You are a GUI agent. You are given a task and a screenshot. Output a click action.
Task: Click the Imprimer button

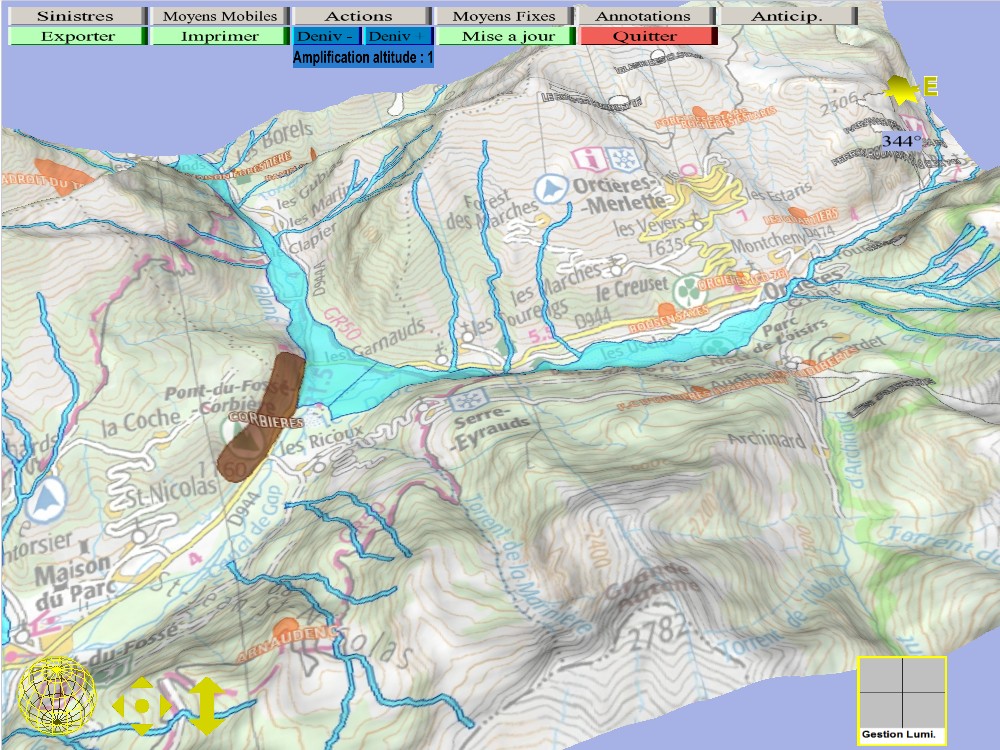tap(220, 36)
